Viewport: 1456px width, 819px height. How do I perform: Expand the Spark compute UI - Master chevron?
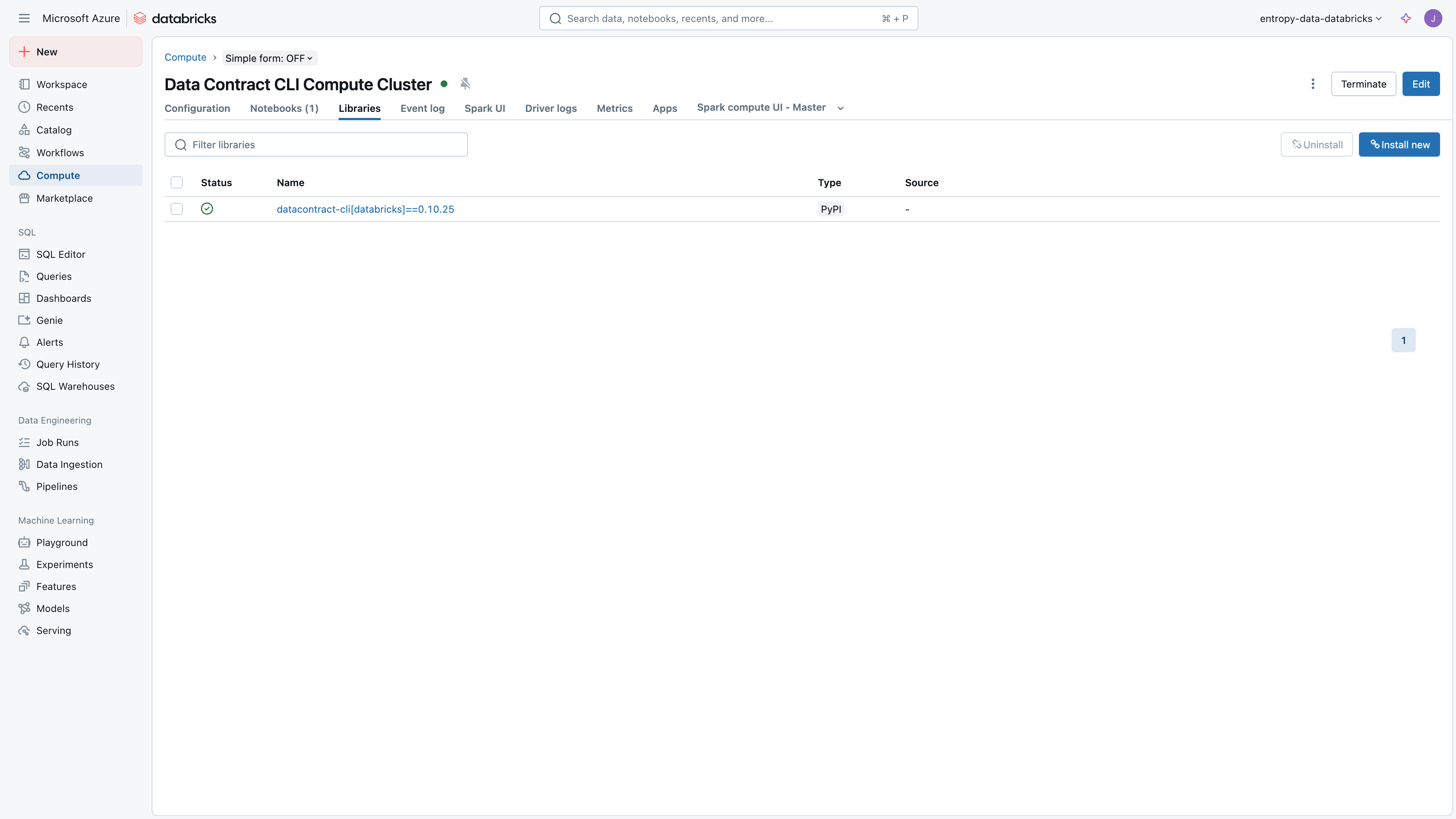[x=841, y=108]
